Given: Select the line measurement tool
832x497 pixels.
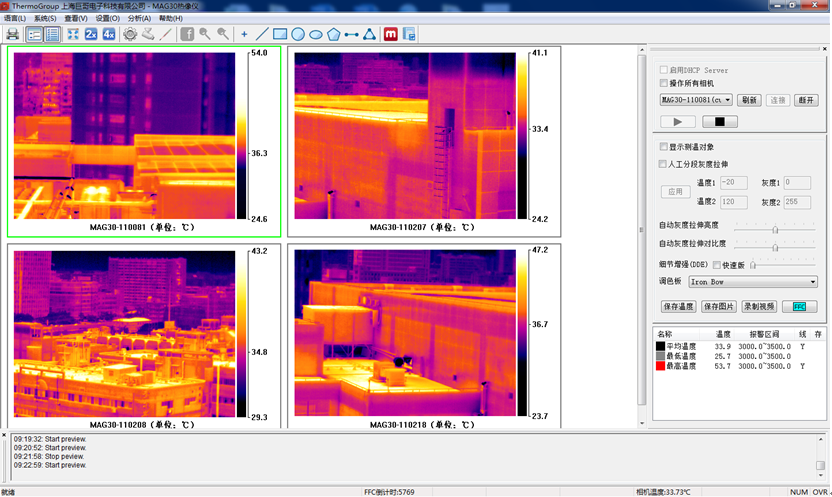Looking at the screenshot, I should 262,34.
